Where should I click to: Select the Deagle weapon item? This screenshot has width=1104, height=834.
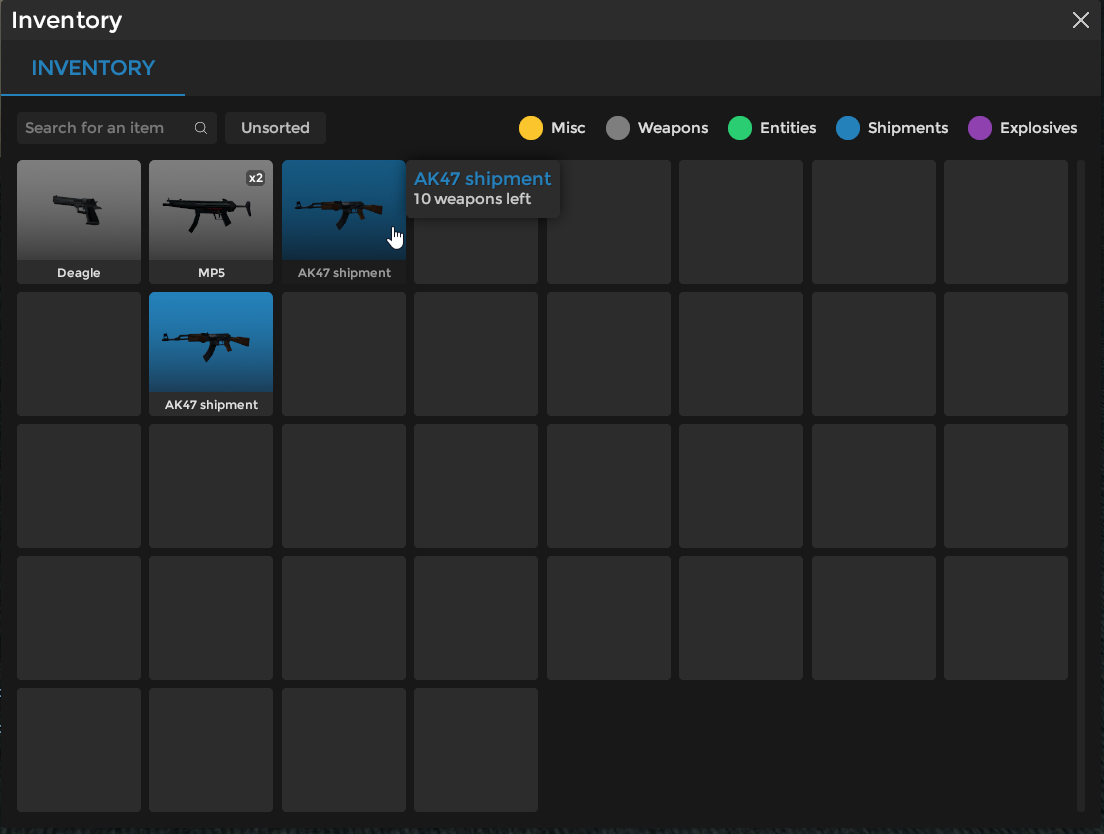point(79,222)
